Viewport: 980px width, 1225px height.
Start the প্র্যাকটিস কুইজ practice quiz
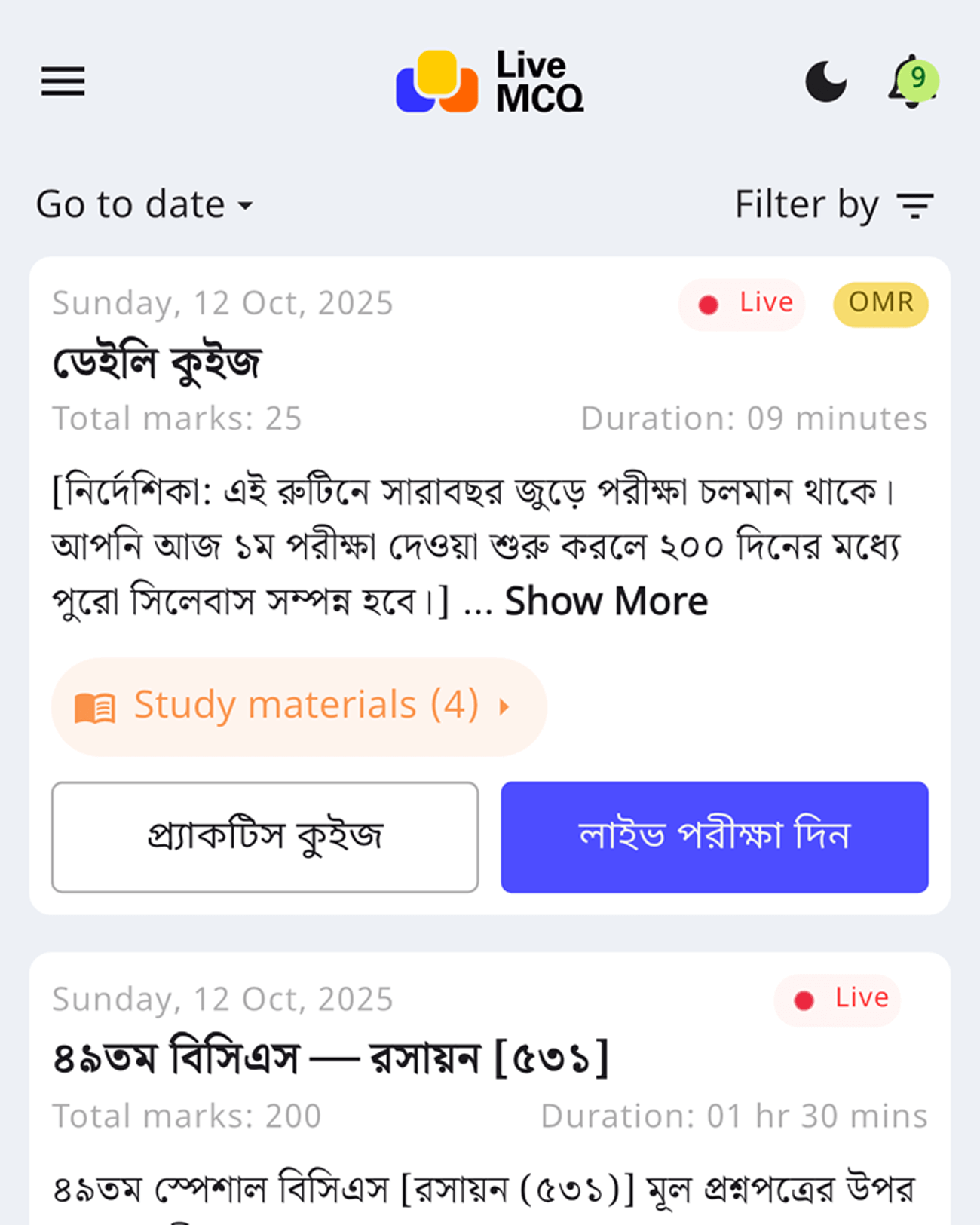coord(265,837)
